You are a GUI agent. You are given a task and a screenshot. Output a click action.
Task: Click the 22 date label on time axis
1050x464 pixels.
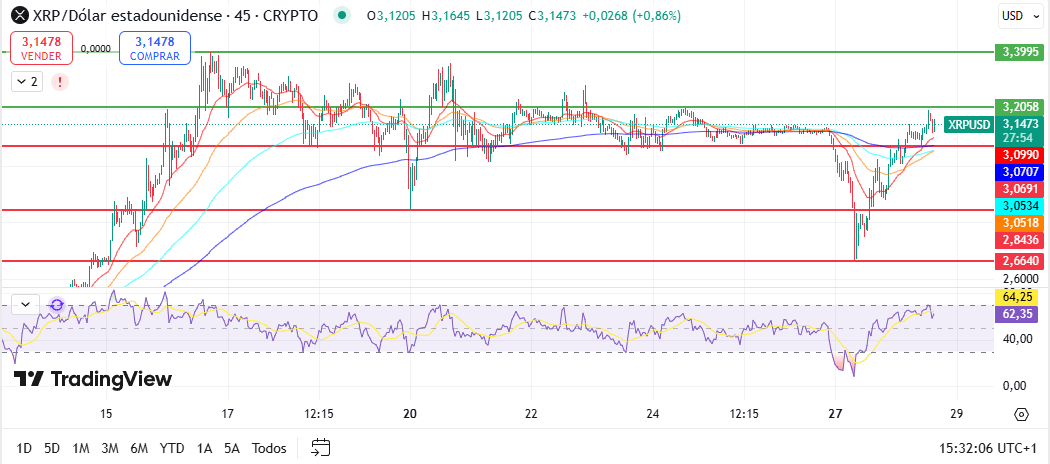(x=531, y=413)
